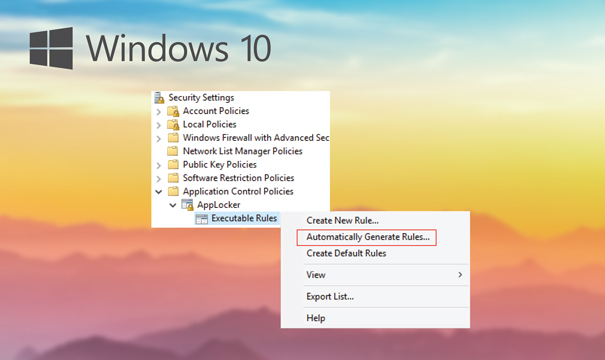Expand the Account Policies node
Image resolution: width=605 pixels, height=360 pixels.
tap(159, 112)
